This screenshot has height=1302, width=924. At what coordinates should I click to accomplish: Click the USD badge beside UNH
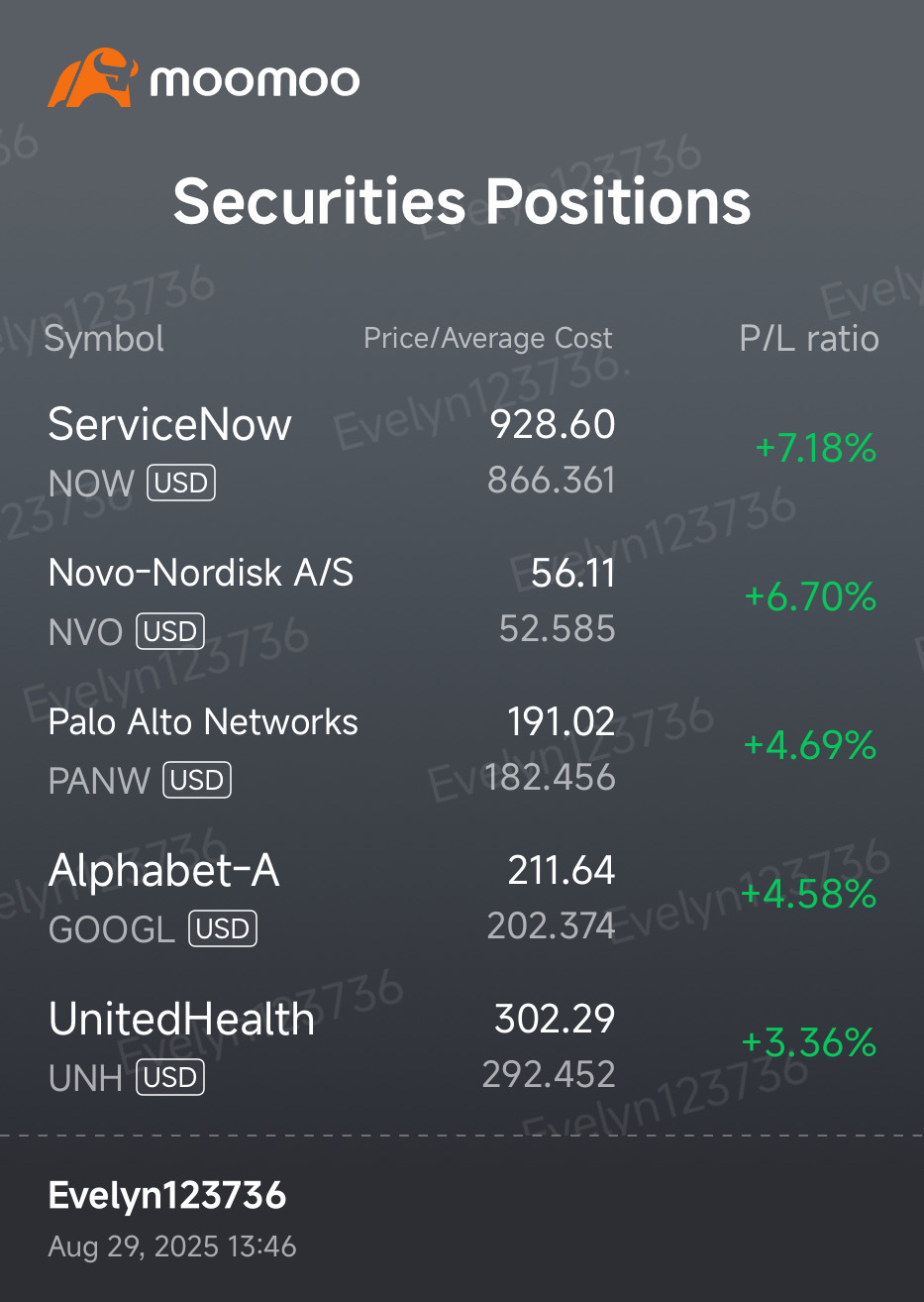point(170,1077)
